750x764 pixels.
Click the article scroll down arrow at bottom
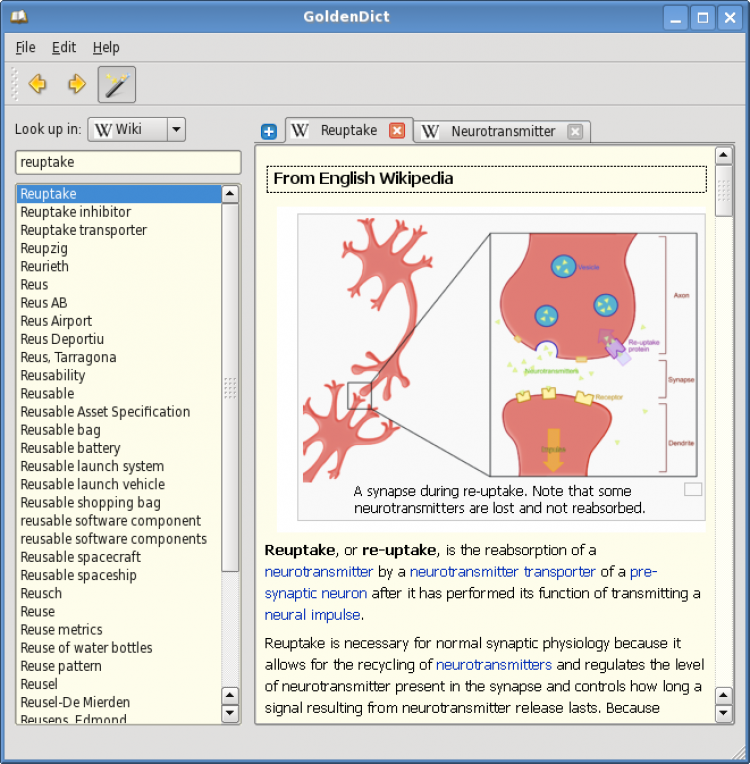click(x=723, y=714)
